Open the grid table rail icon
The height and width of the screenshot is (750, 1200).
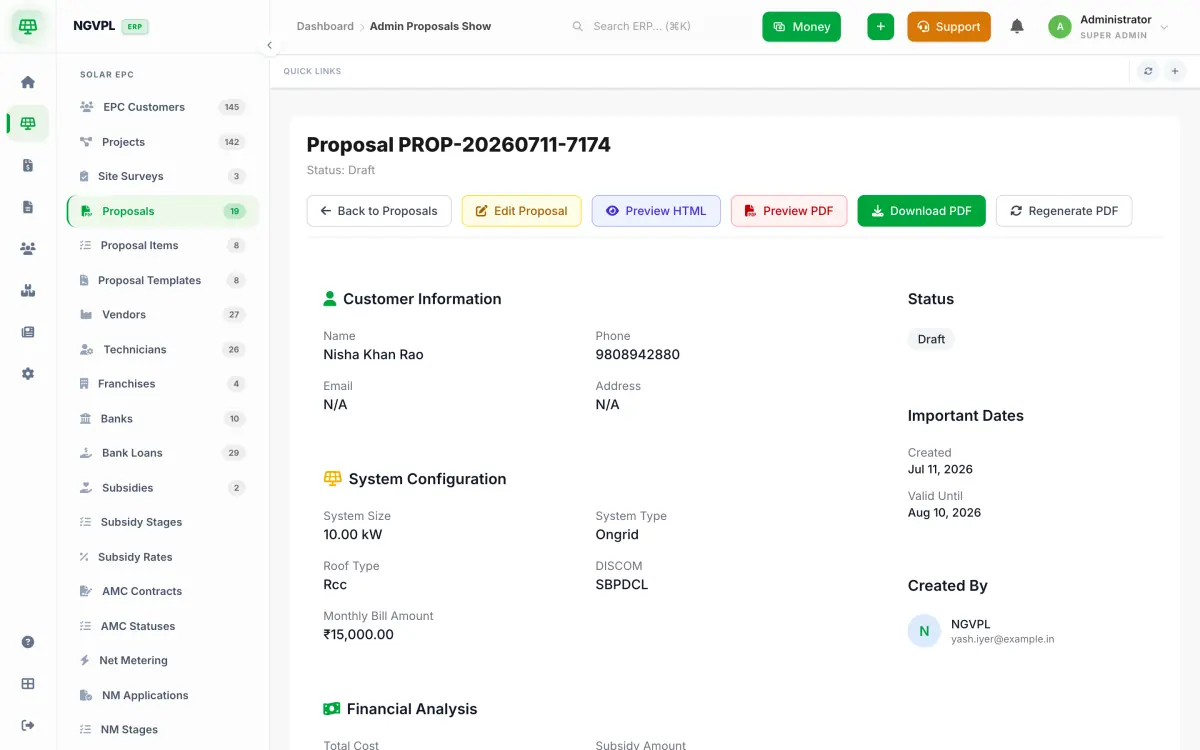pos(28,684)
